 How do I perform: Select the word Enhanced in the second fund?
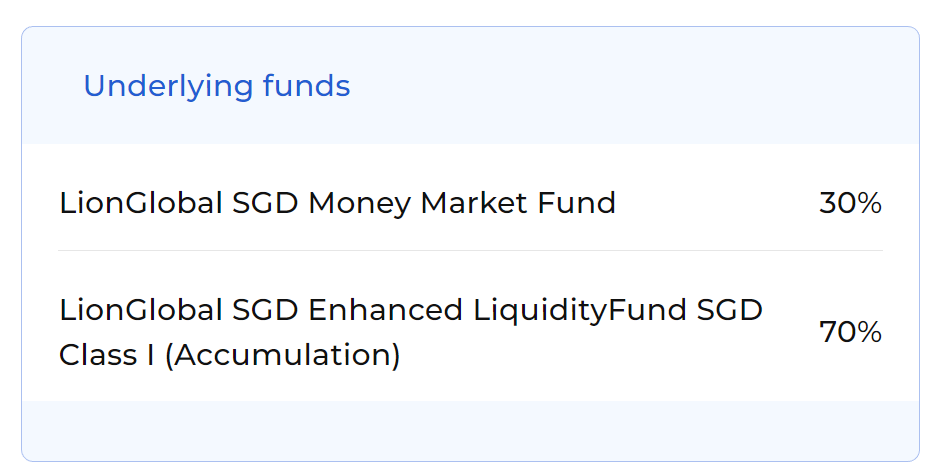point(386,310)
